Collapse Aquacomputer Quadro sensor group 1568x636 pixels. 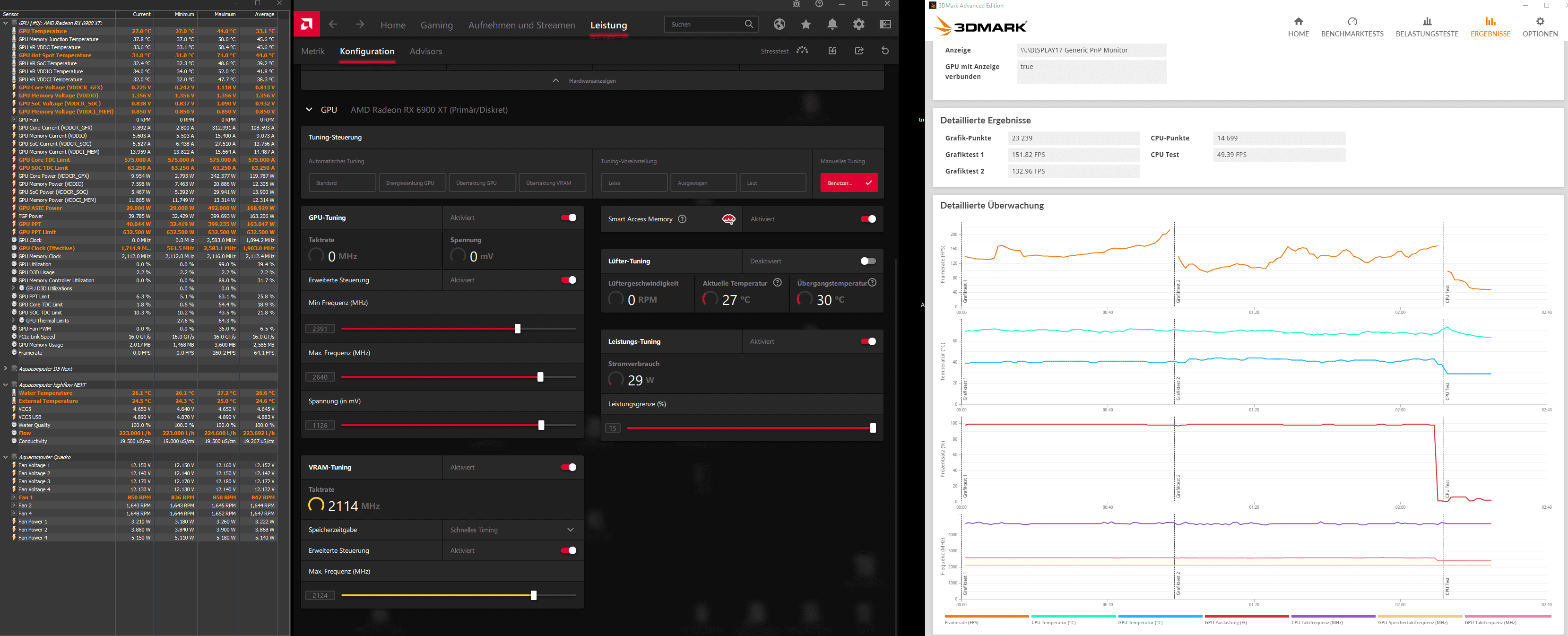(x=6, y=457)
